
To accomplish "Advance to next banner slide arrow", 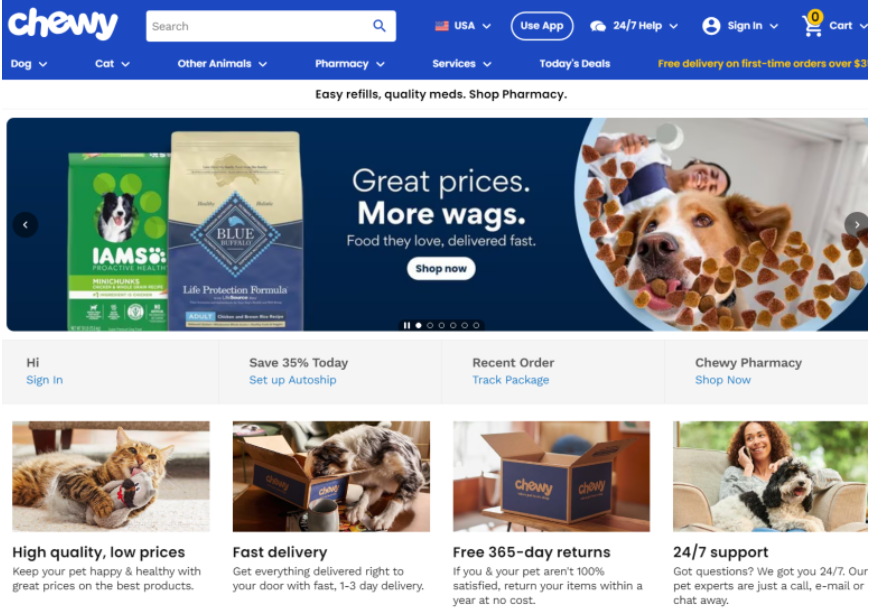I will [x=856, y=225].
